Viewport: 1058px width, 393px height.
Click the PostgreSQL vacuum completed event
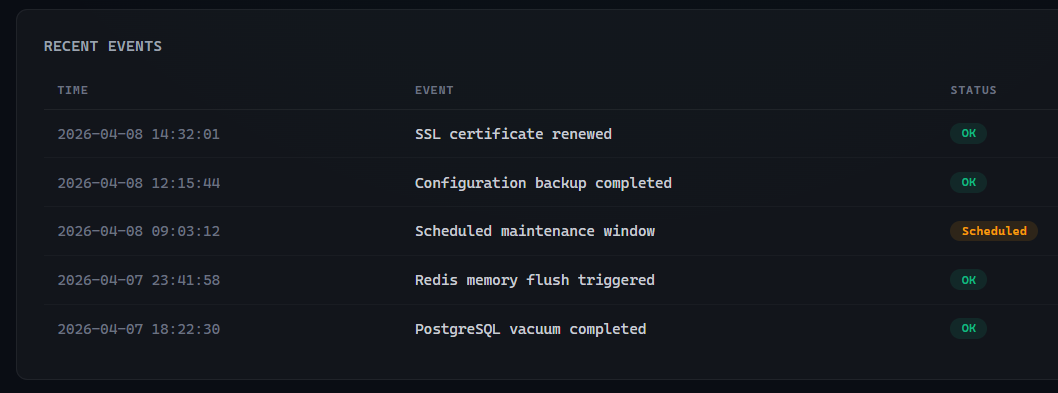[530, 330]
